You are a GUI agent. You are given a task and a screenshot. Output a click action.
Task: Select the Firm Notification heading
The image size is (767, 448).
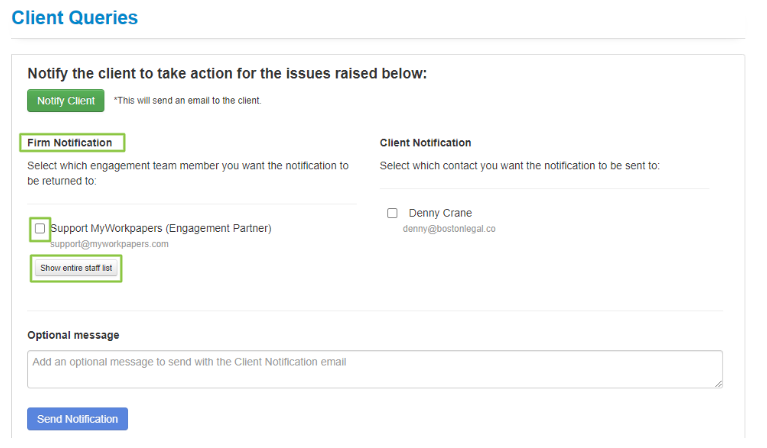(x=70, y=143)
